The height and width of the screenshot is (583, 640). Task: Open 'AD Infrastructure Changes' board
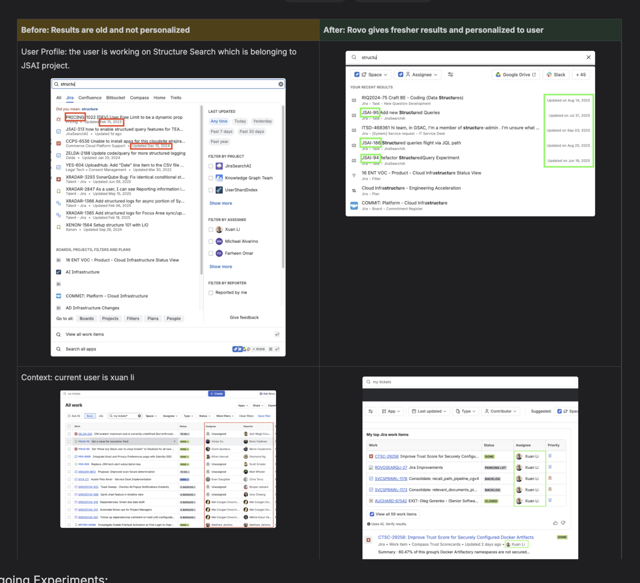pos(92,308)
